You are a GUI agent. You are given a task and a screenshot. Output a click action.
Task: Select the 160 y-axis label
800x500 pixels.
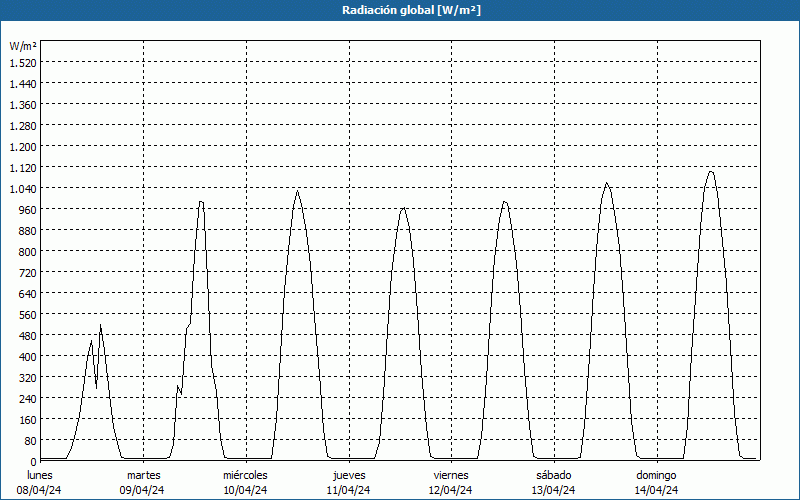tap(28, 420)
